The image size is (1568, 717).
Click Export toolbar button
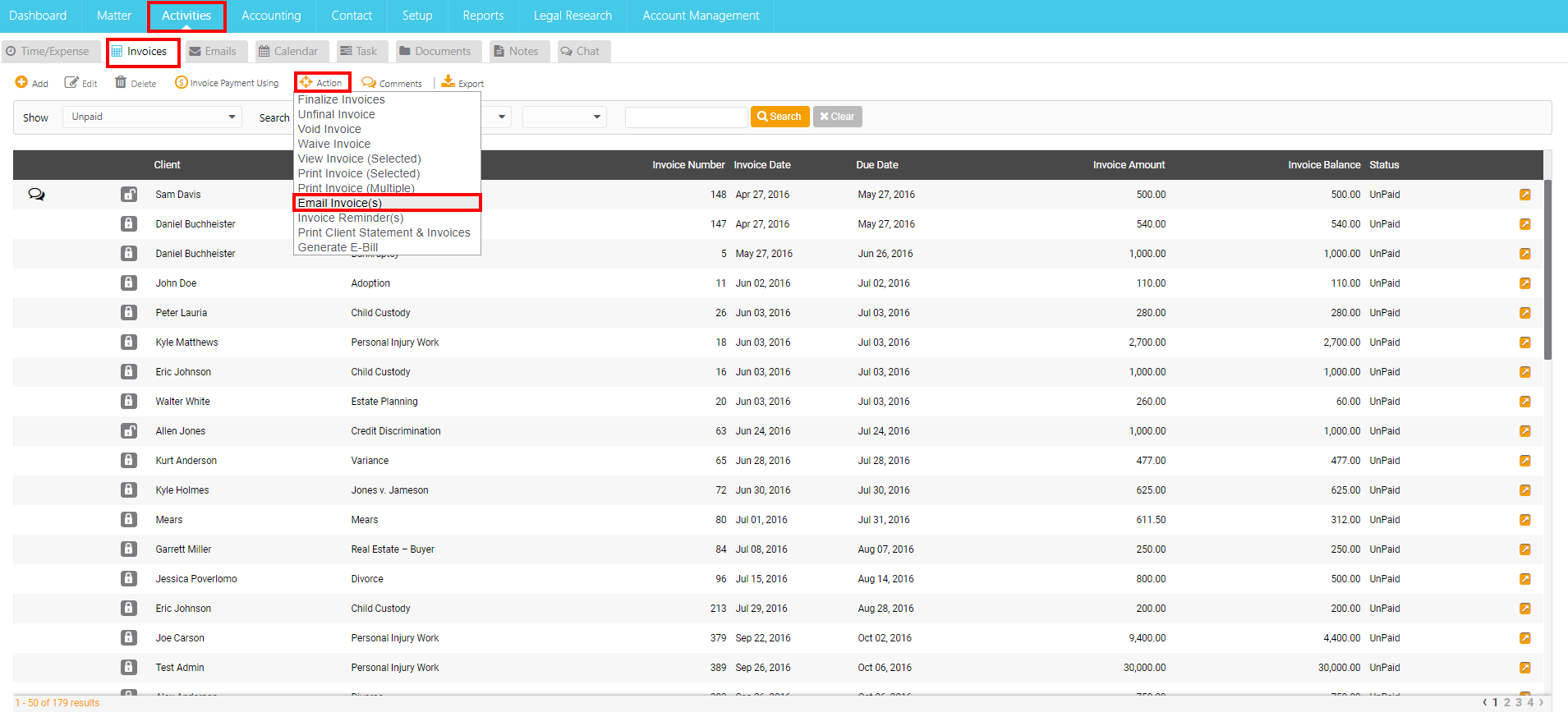coord(462,82)
